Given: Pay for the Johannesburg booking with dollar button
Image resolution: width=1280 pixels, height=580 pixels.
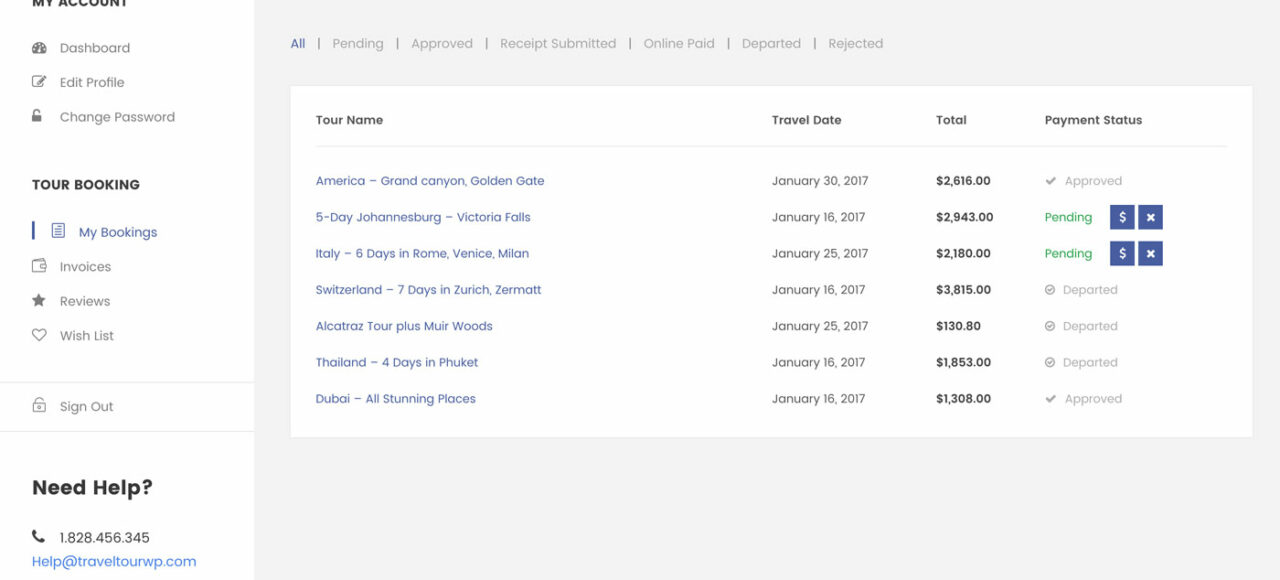Looking at the screenshot, I should click(x=1122, y=217).
